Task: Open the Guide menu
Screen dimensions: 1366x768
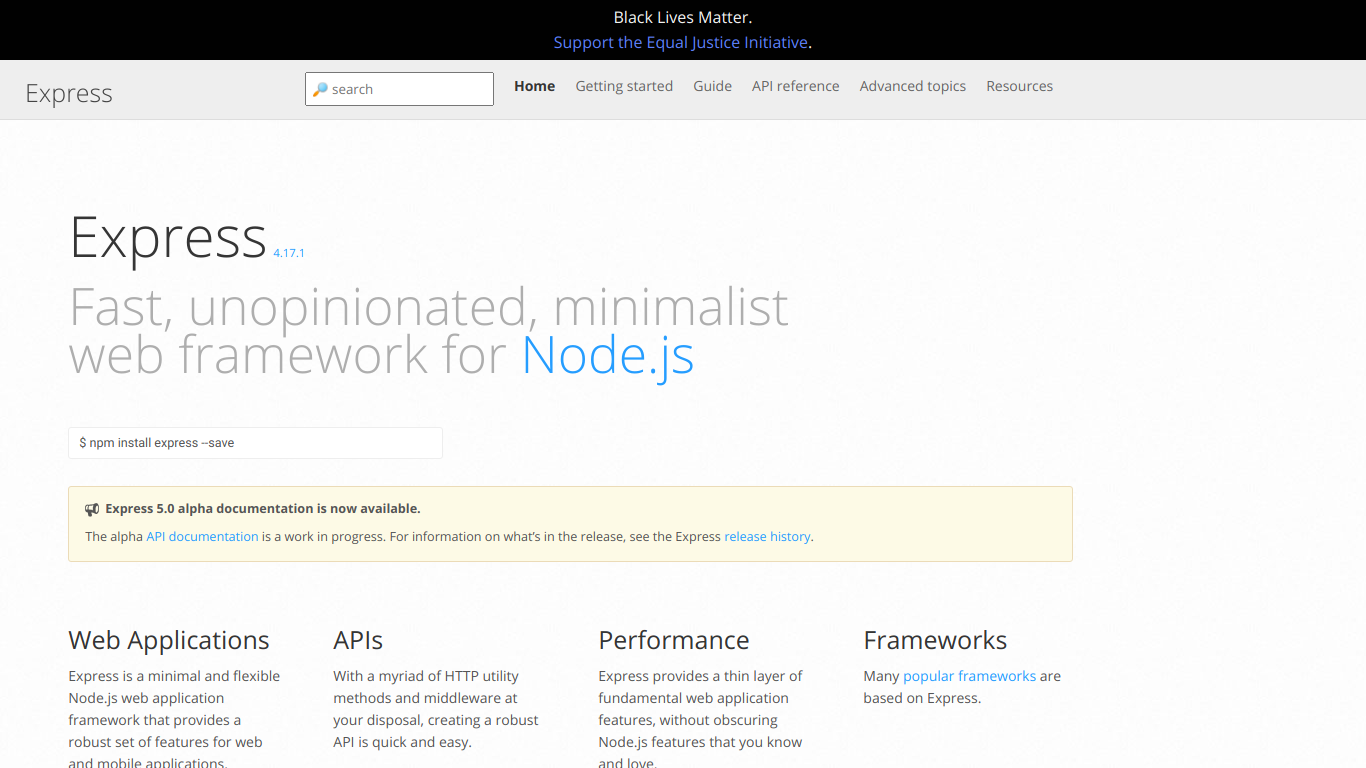Action: [713, 86]
